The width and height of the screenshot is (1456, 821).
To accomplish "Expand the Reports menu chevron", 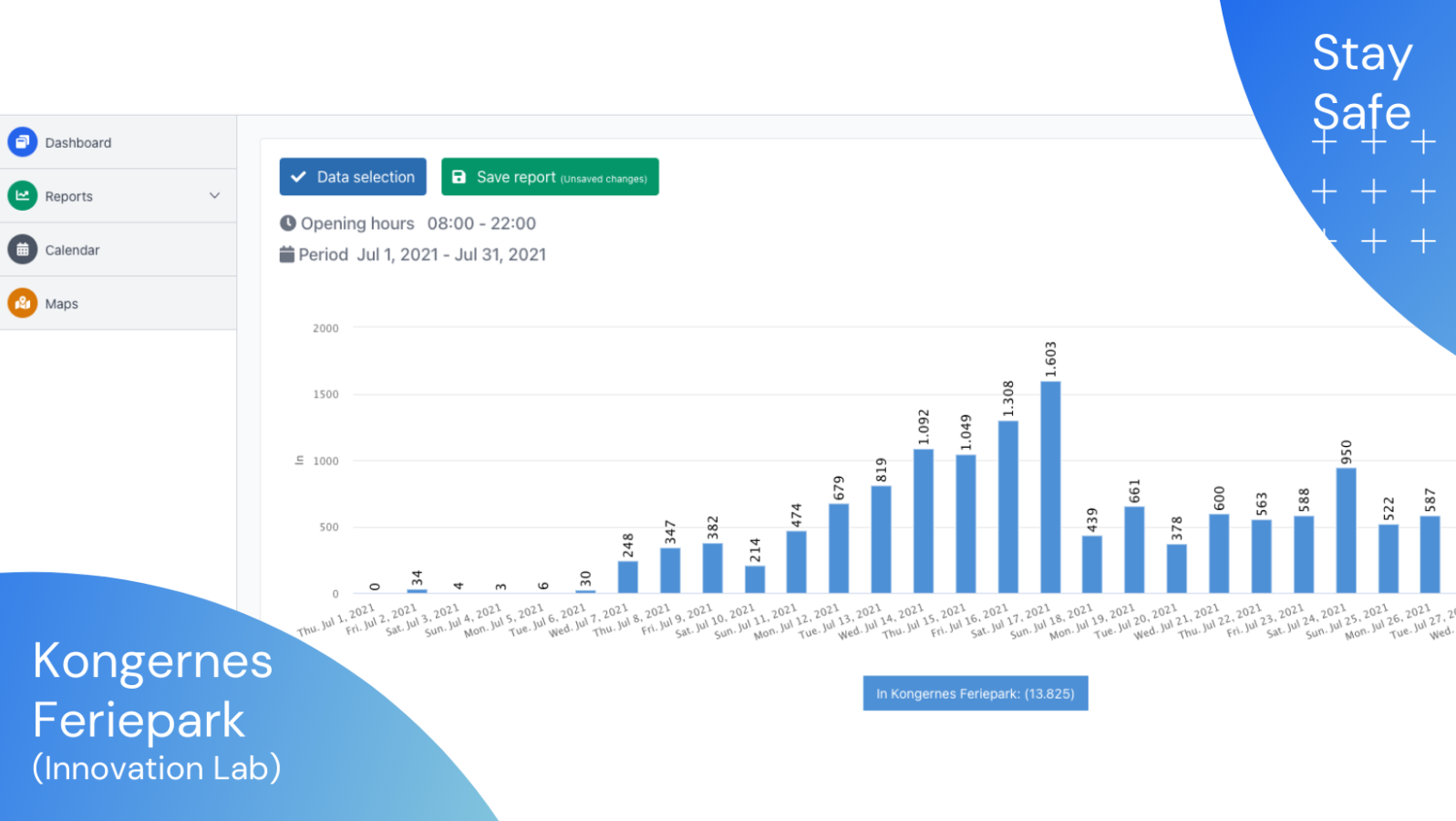I will (x=214, y=196).
